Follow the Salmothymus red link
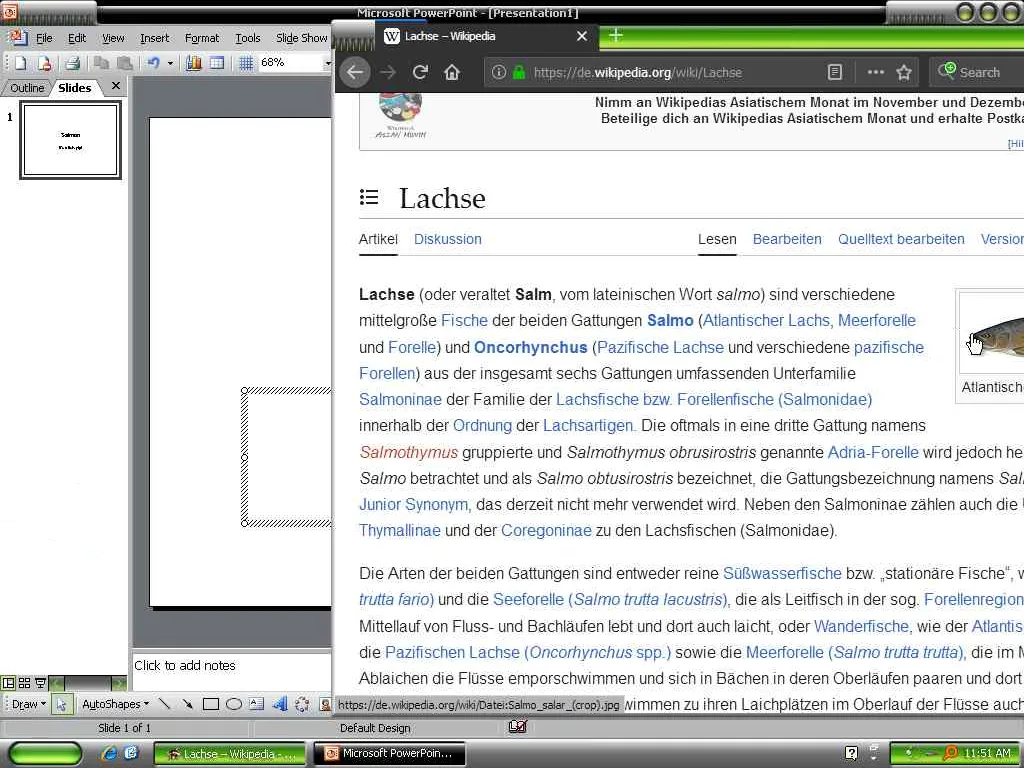1024x768 pixels. (409, 452)
